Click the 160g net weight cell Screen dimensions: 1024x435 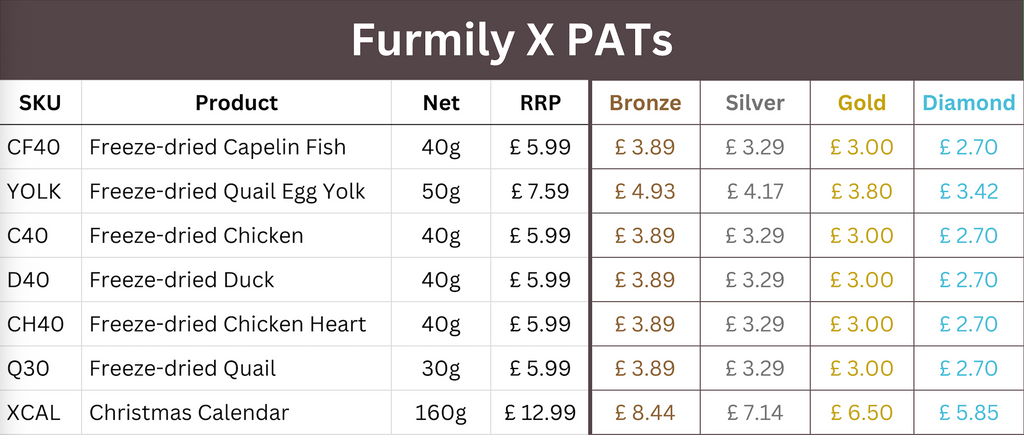pyautogui.click(x=441, y=412)
